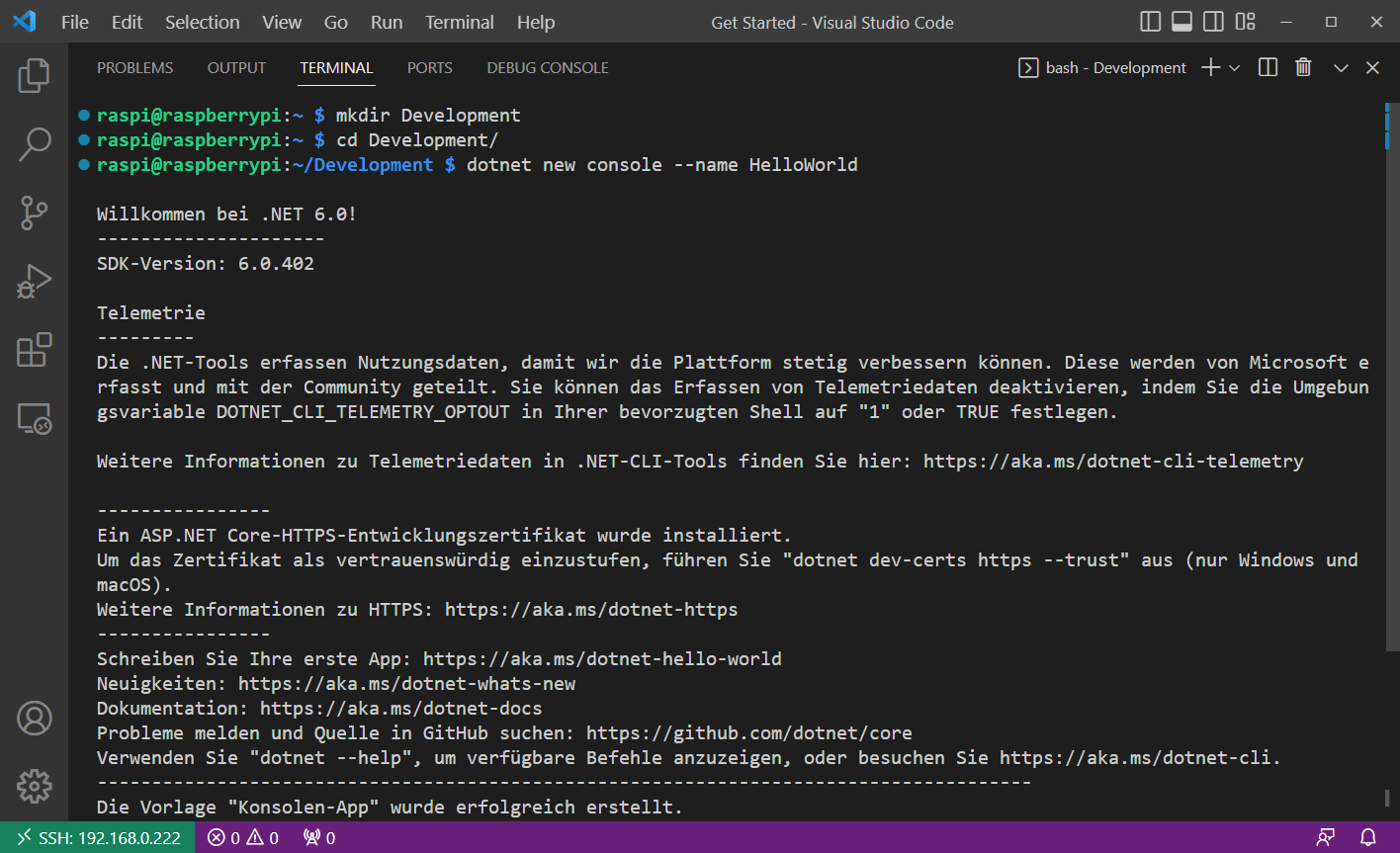Open launch profile dropdown next to plus
This screenshot has height=853, width=1400.
point(1235,67)
